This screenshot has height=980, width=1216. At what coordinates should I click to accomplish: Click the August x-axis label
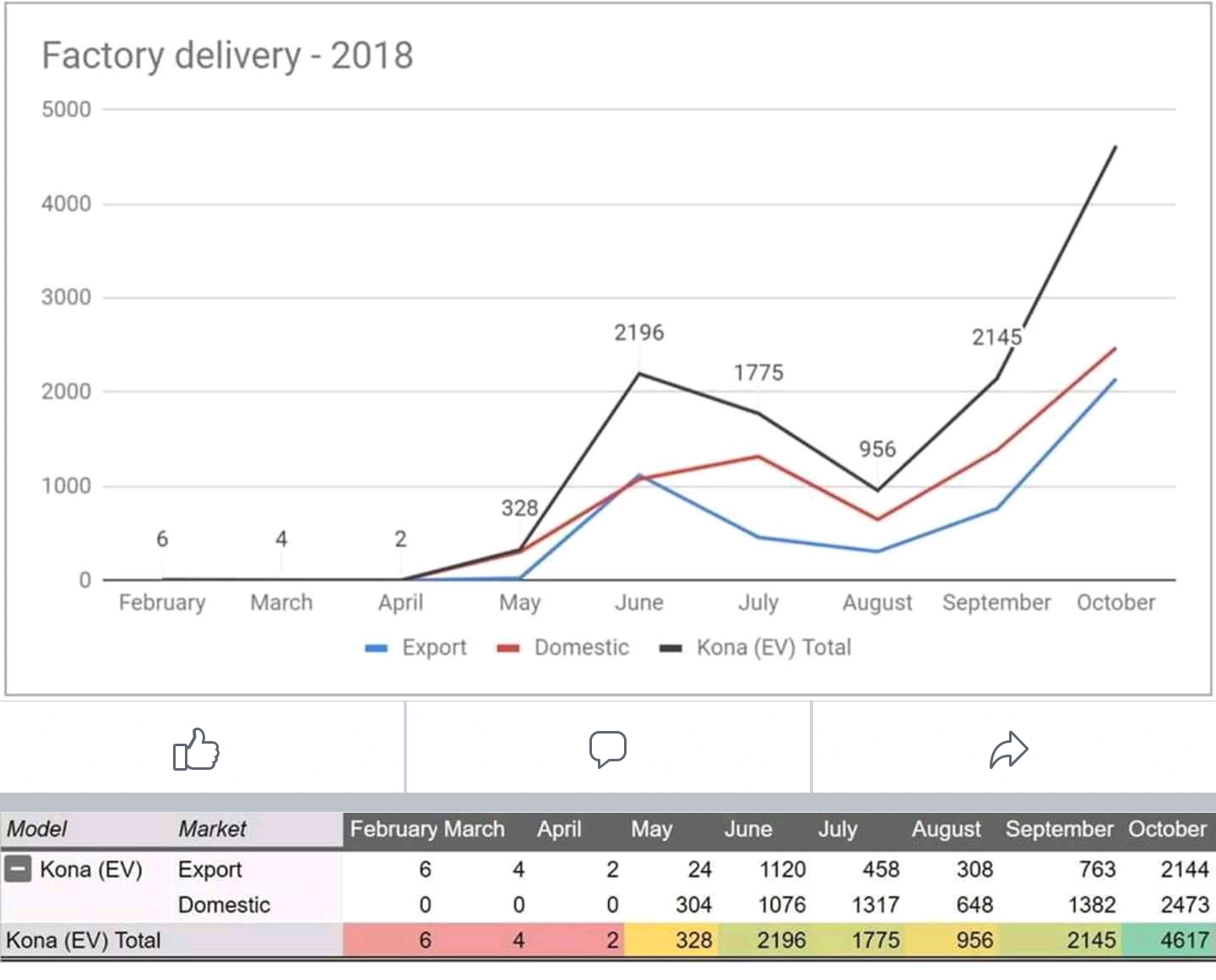[x=877, y=603]
